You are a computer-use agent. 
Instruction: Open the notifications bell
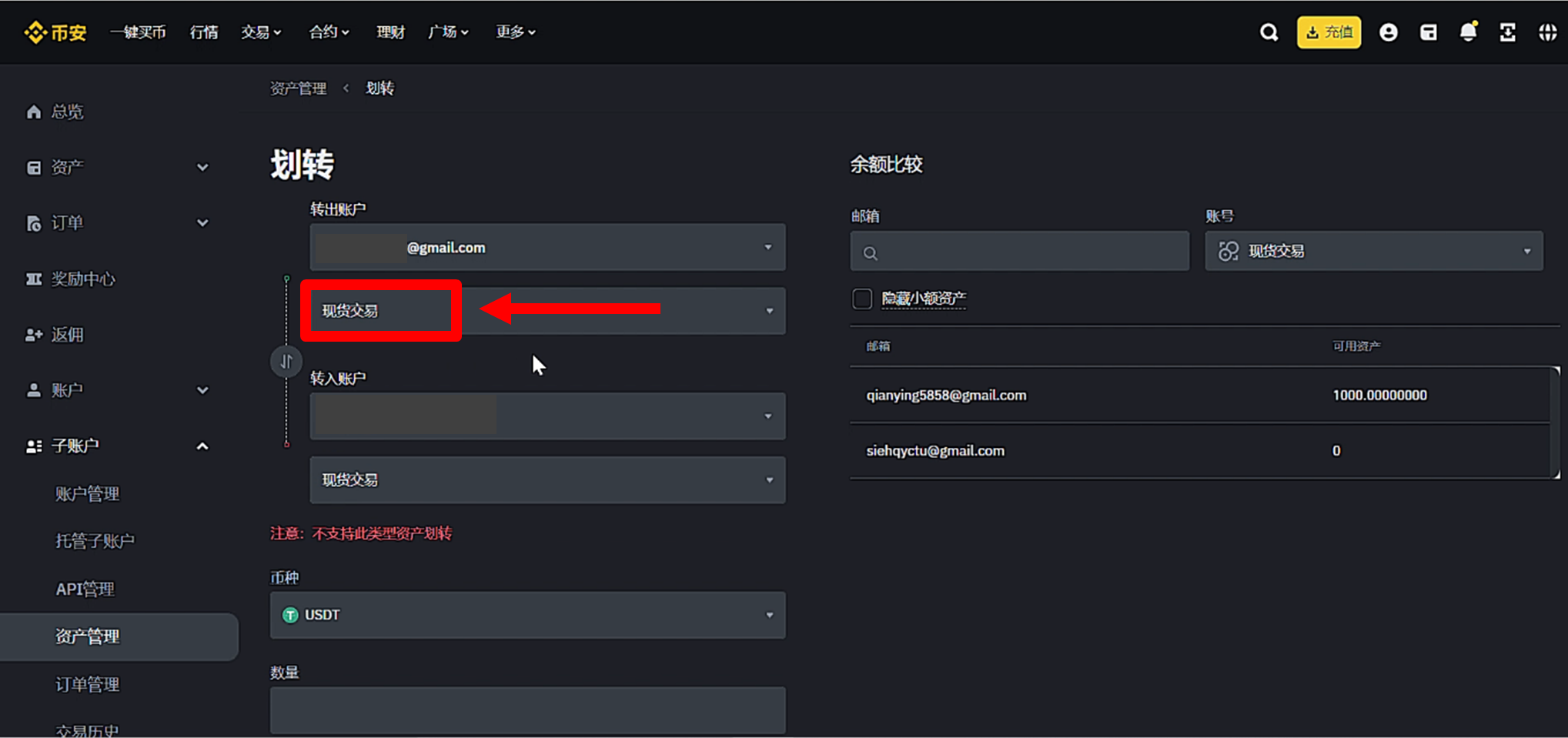pyautogui.click(x=1468, y=32)
